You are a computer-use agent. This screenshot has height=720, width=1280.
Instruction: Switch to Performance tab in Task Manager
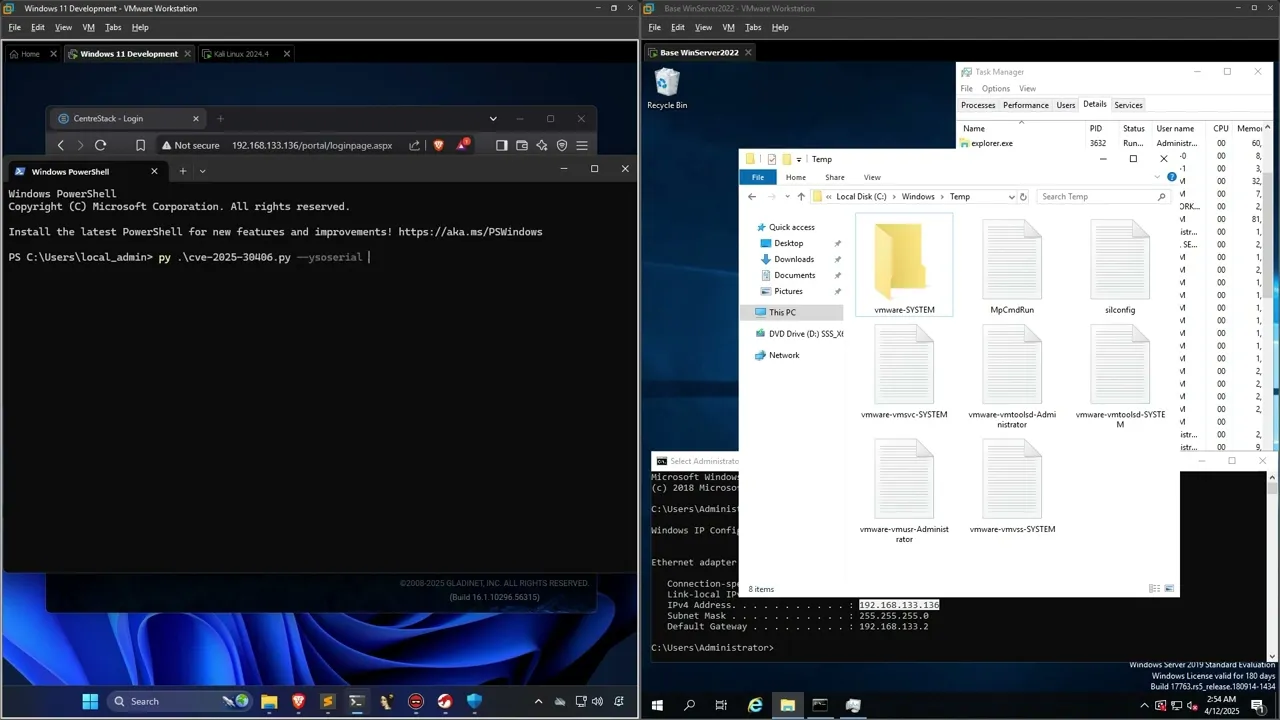tap(1026, 105)
